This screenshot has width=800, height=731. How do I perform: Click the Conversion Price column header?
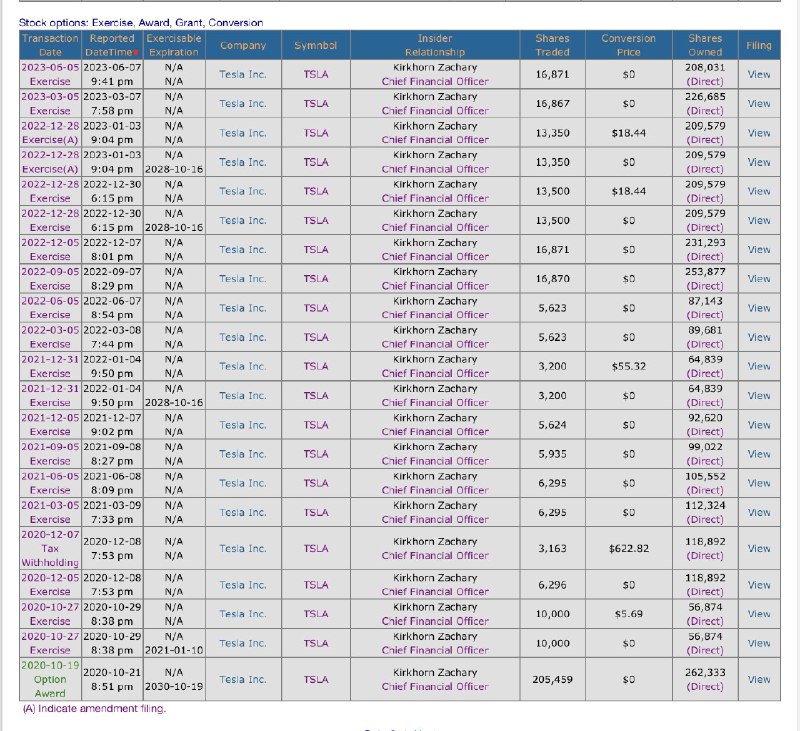pos(628,45)
